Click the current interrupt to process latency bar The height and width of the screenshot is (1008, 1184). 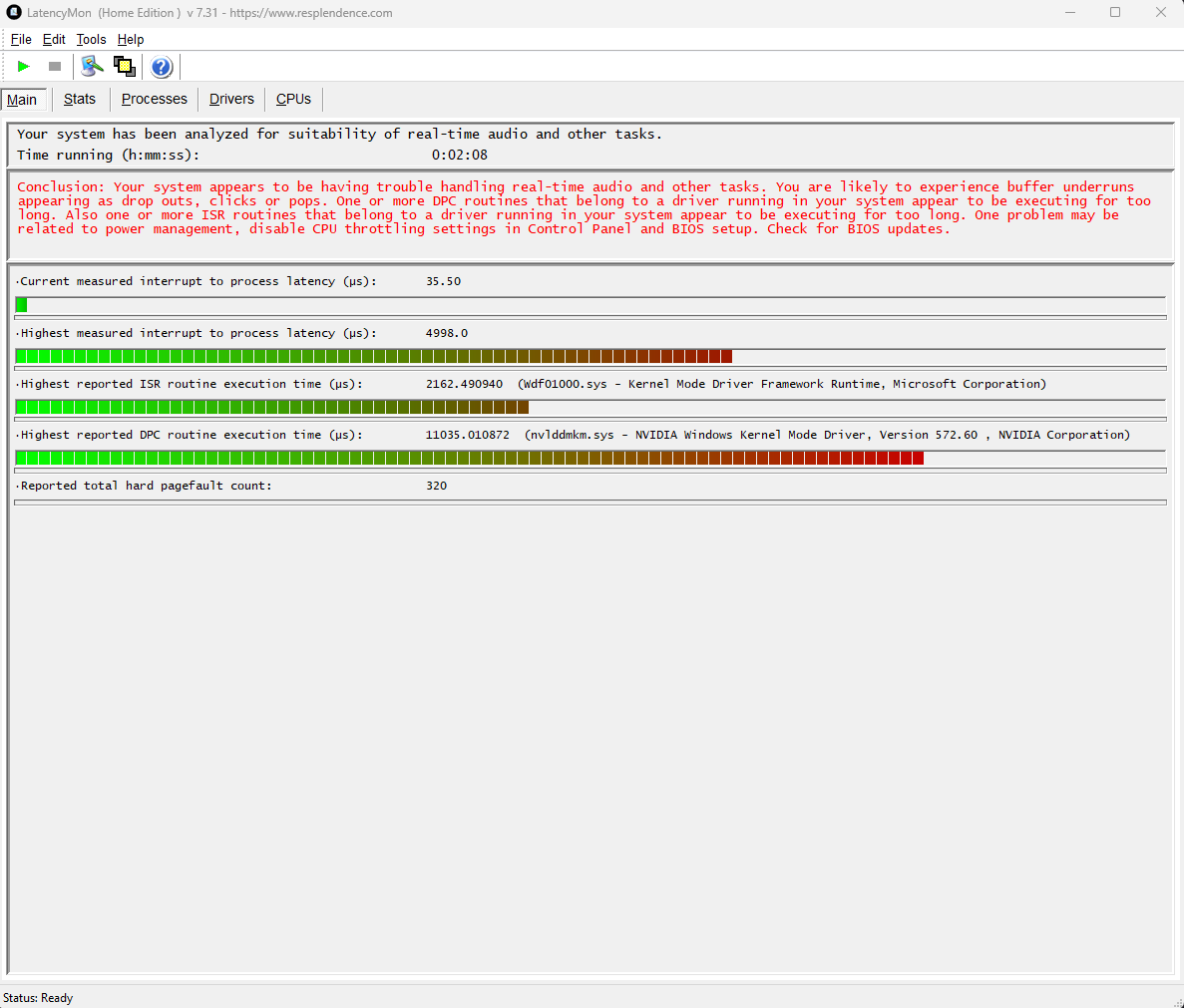click(x=591, y=305)
